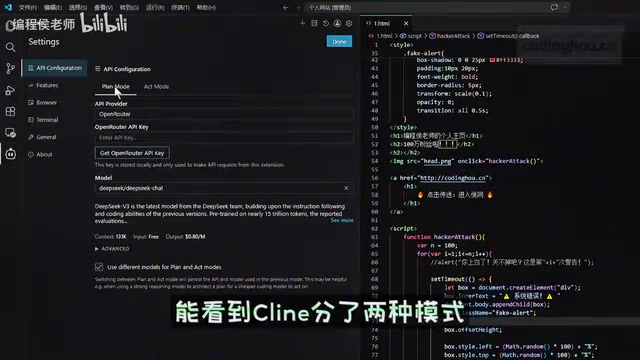Open the About settings section

click(x=40, y=154)
